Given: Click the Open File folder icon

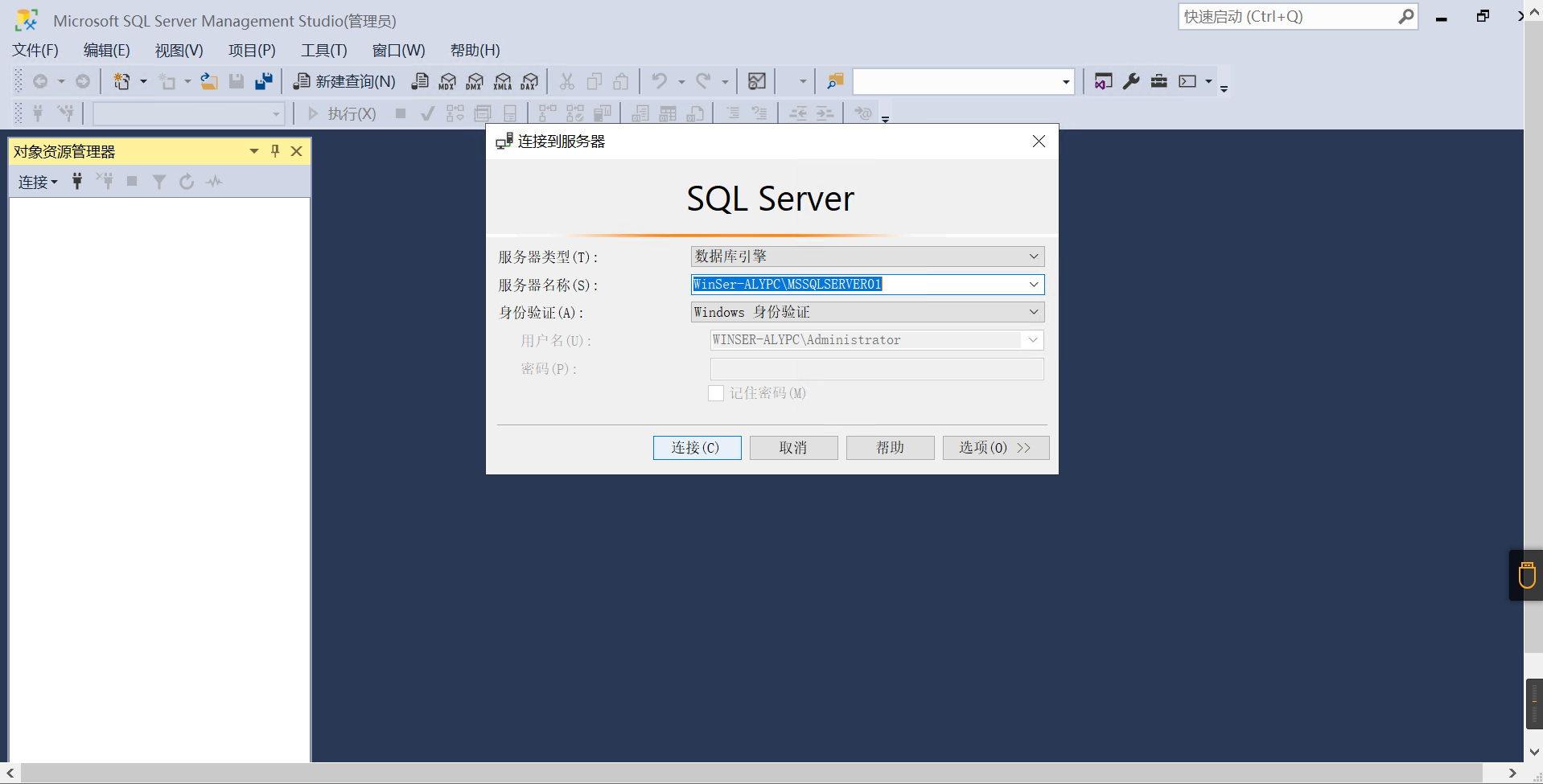Looking at the screenshot, I should 209,81.
